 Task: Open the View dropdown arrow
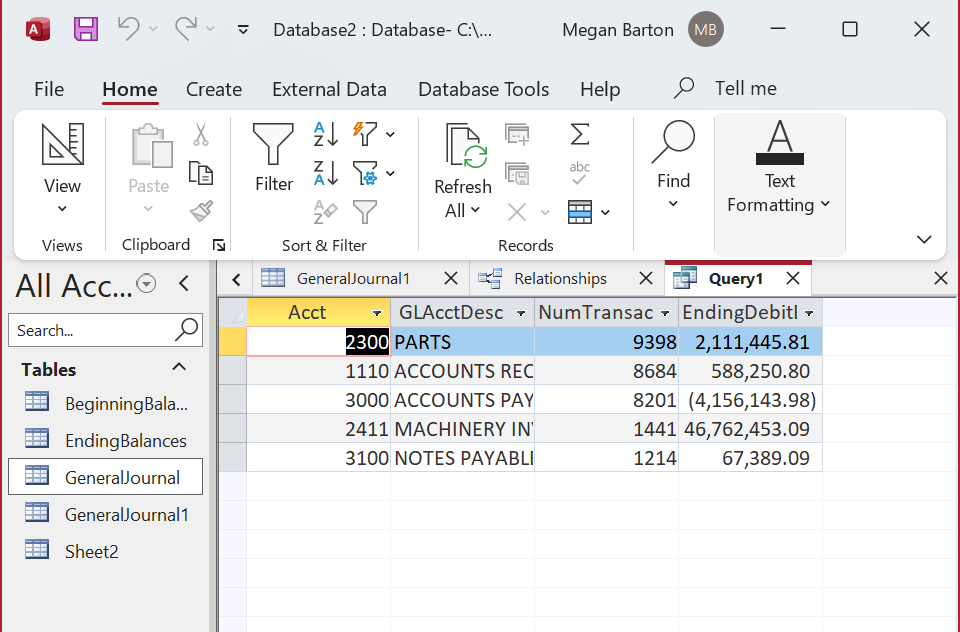click(x=62, y=209)
